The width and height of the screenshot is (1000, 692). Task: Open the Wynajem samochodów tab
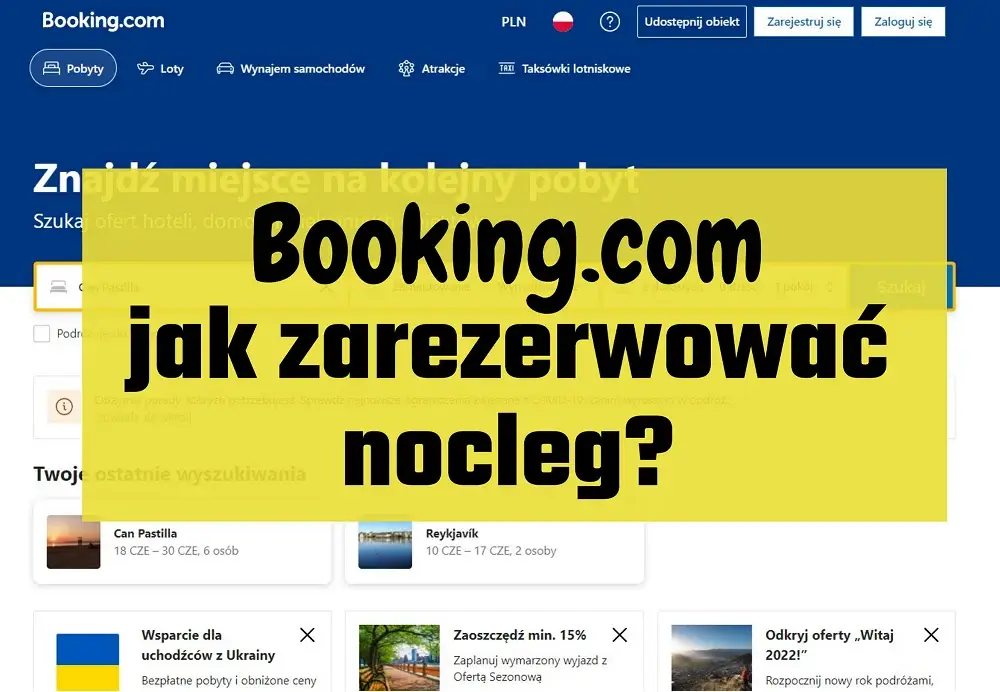291,68
